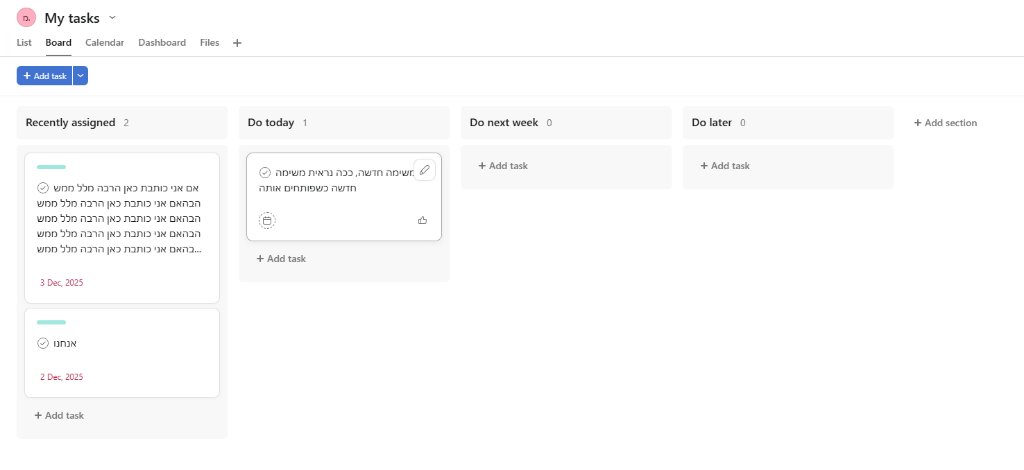Set due date via calendar icon on Do today card
1024x470 pixels.
point(267,221)
